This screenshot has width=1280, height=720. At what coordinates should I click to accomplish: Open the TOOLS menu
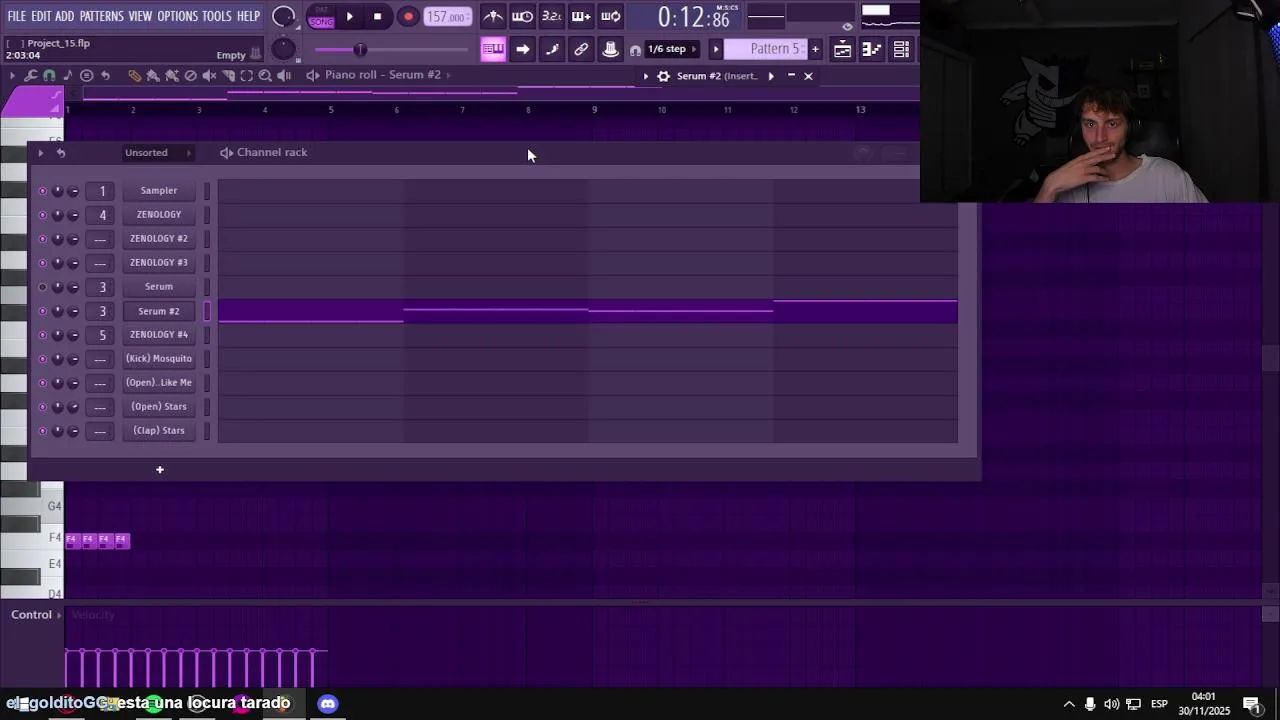pos(217,16)
